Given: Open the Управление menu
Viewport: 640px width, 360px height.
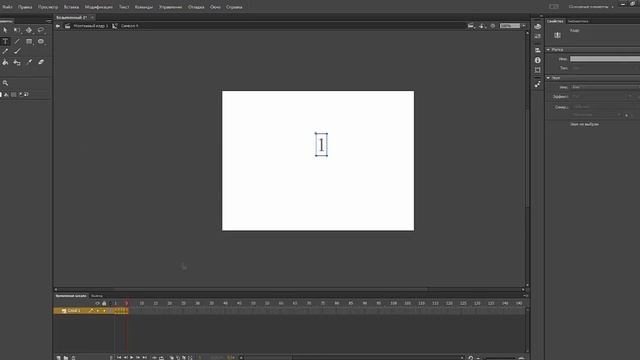Looking at the screenshot, I should 171,7.
